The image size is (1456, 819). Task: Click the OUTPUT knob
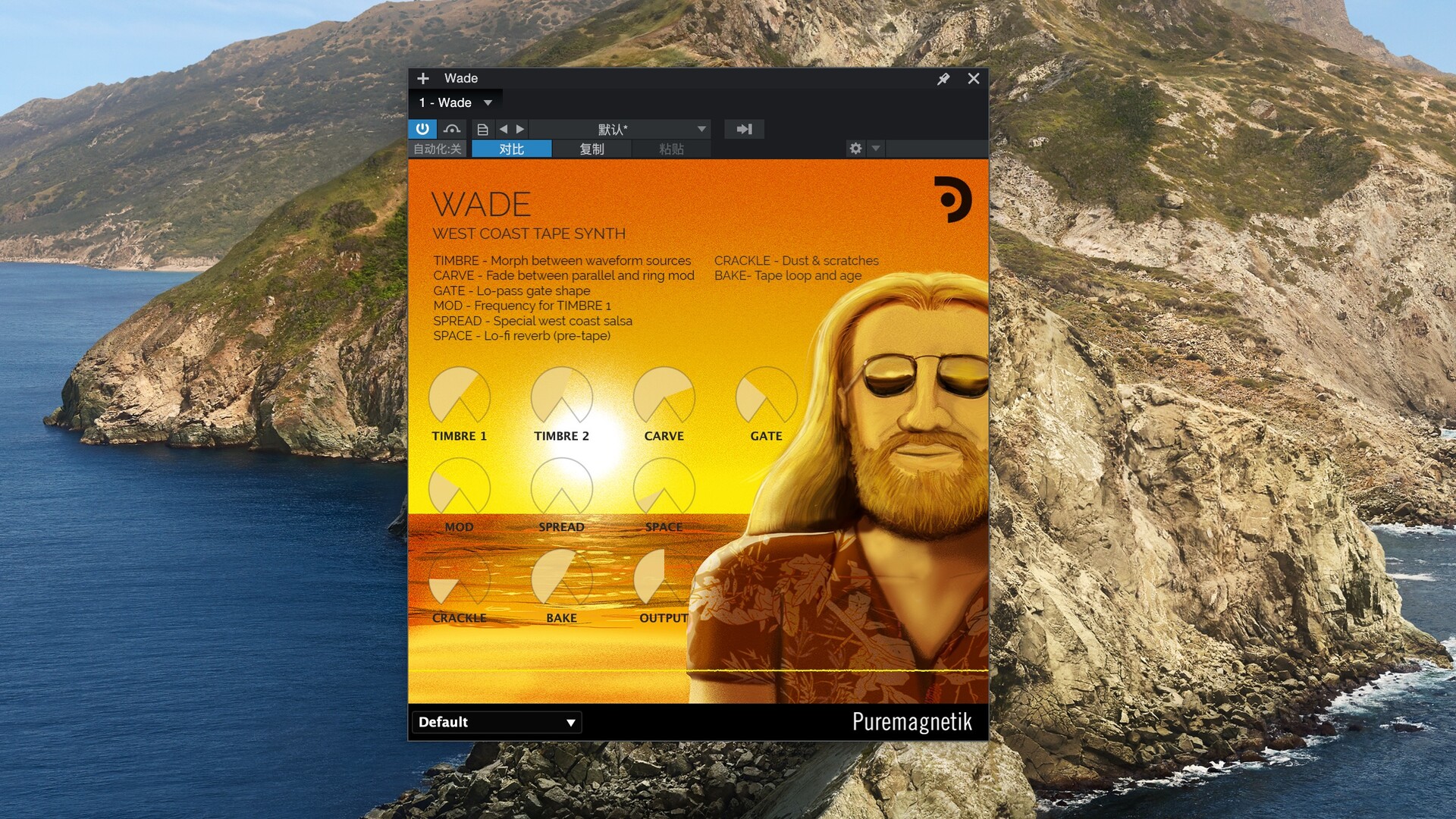[x=664, y=579]
